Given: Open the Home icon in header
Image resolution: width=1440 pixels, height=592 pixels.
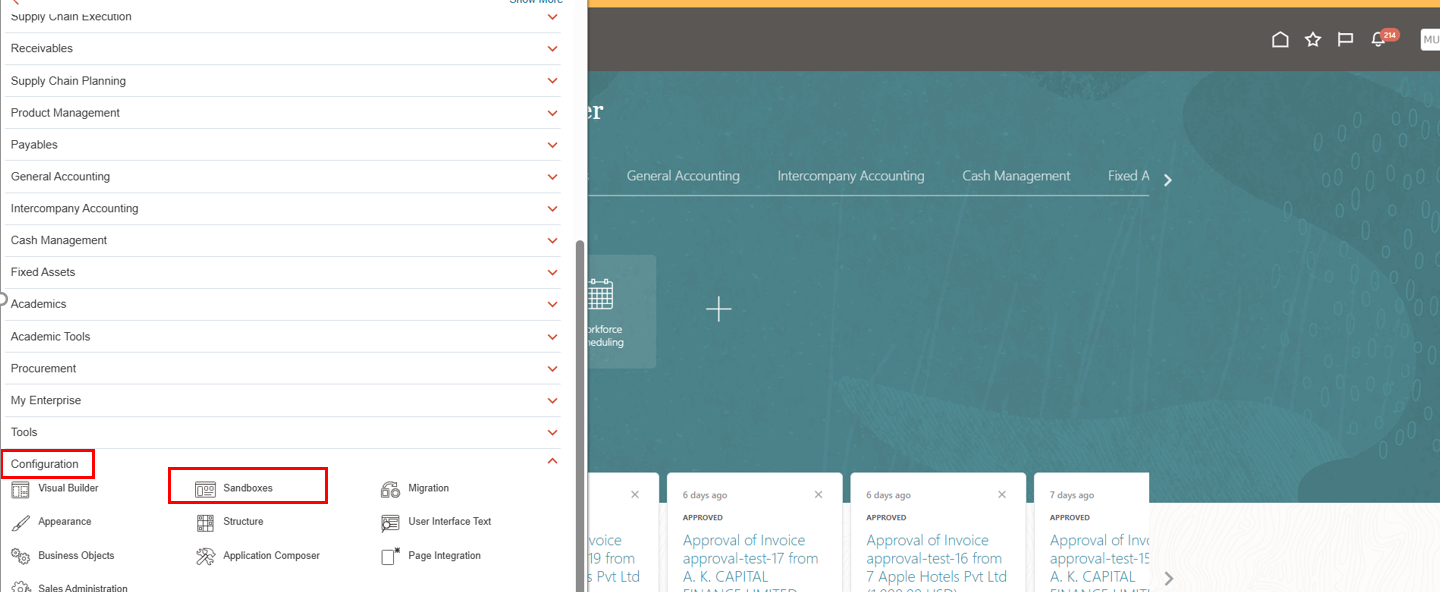Looking at the screenshot, I should pyautogui.click(x=1280, y=40).
